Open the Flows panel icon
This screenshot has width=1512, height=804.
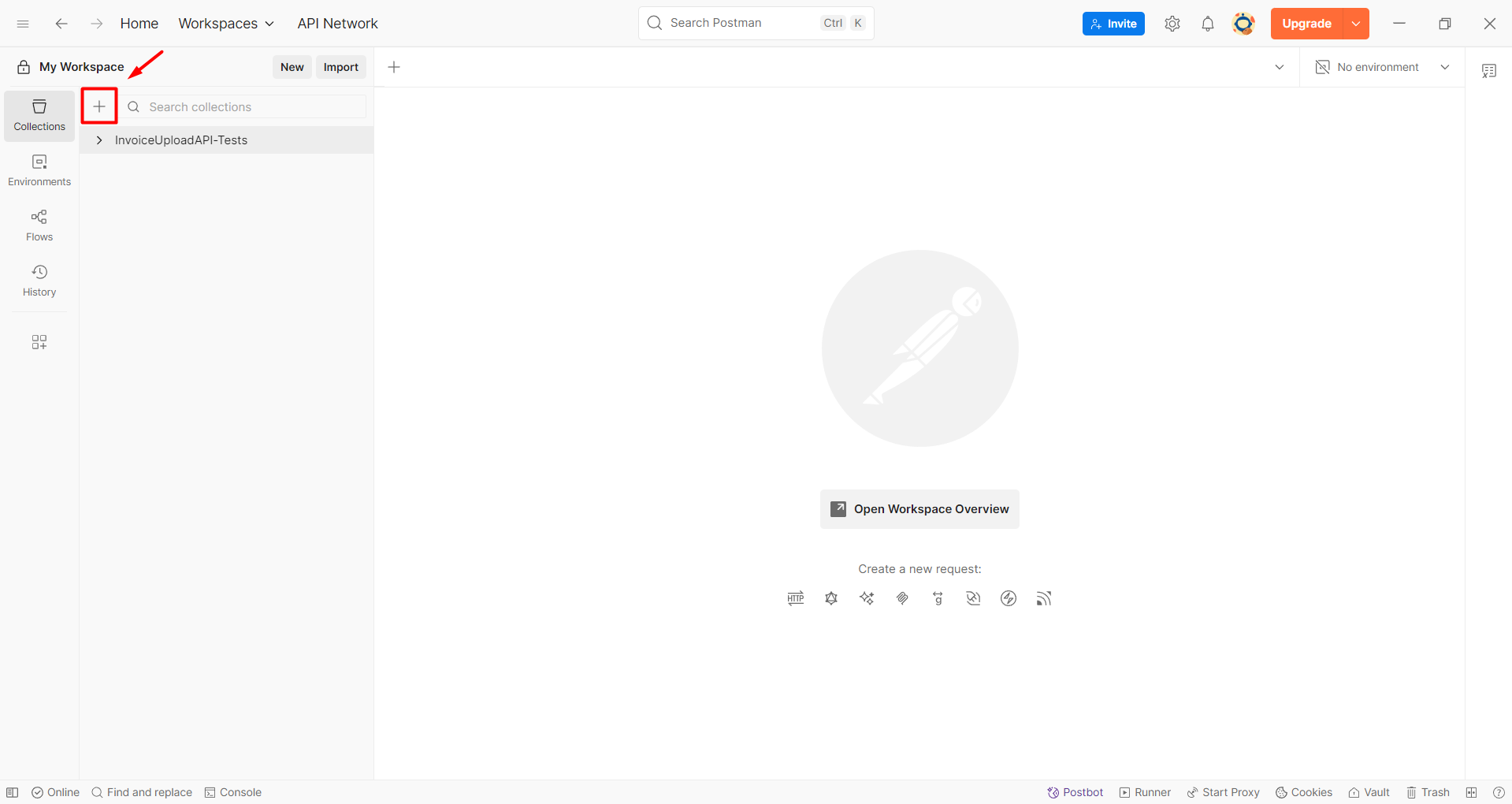click(x=39, y=225)
